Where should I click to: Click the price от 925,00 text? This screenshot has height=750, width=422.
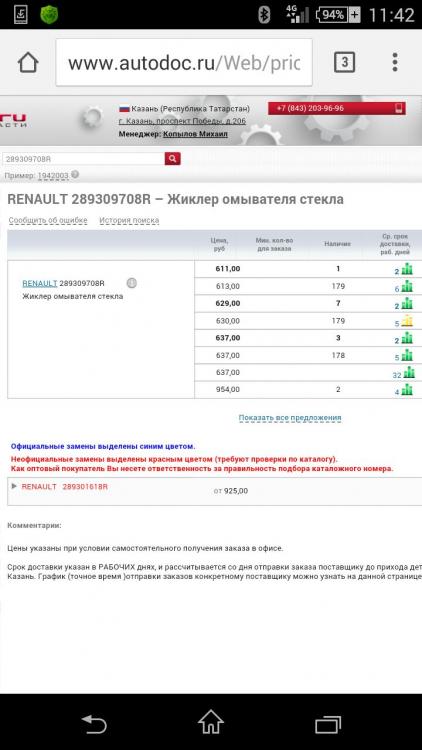pos(231,491)
